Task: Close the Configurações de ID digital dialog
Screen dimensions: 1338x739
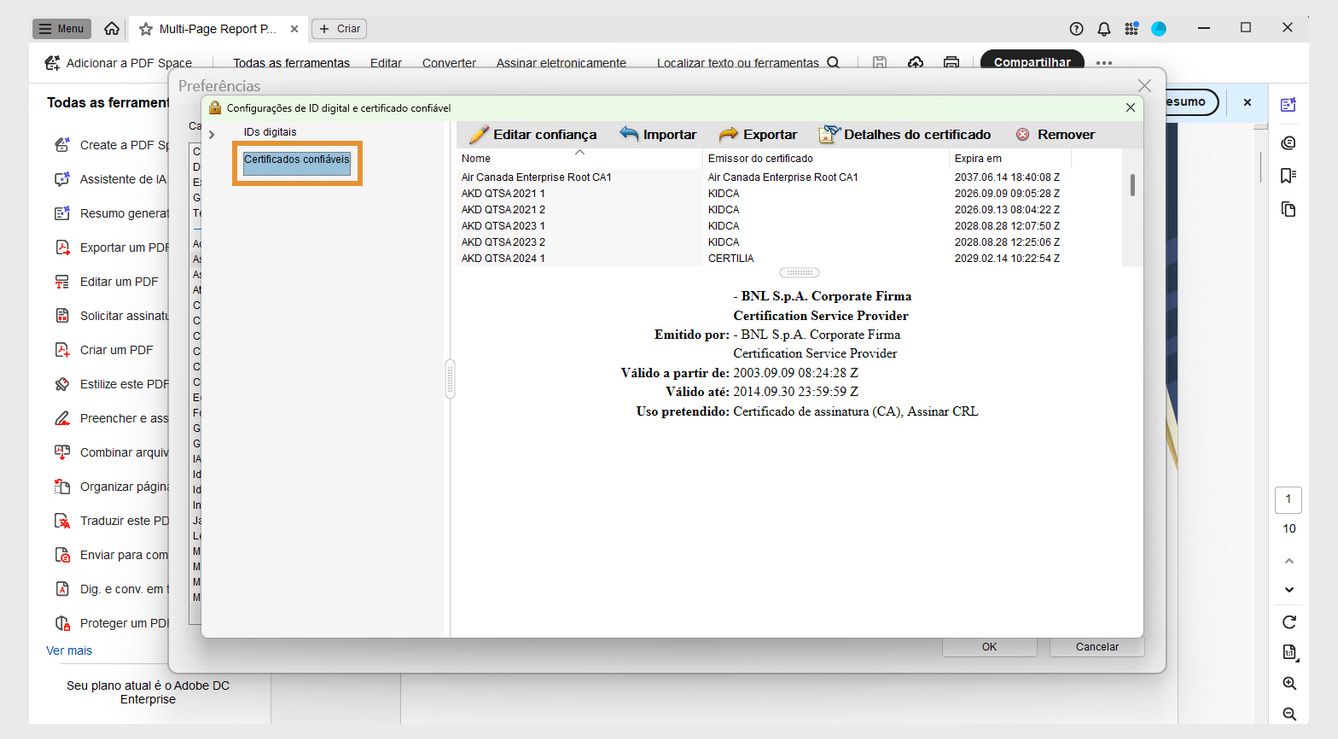Action: tap(1130, 107)
